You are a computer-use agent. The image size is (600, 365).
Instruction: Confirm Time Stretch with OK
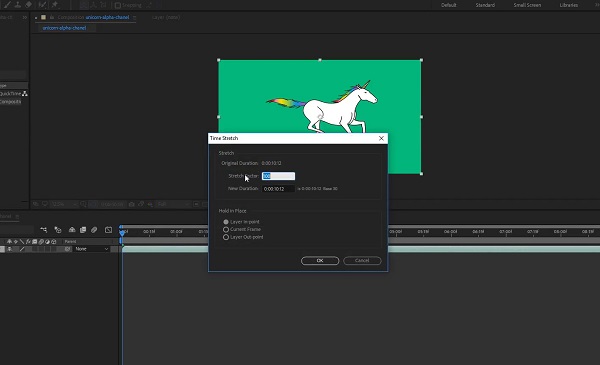[320, 261]
